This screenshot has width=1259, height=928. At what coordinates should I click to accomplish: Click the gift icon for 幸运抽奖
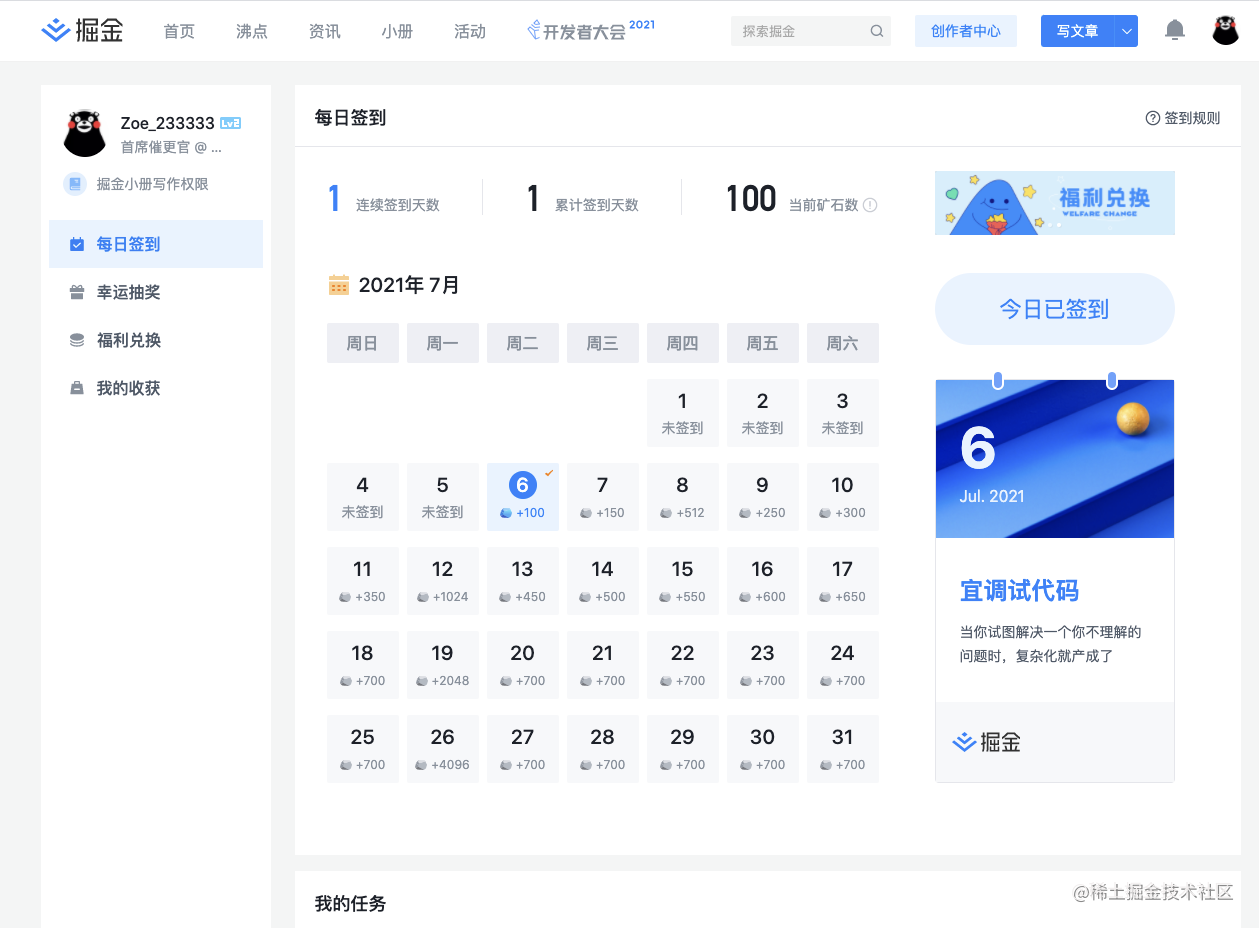click(x=77, y=292)
